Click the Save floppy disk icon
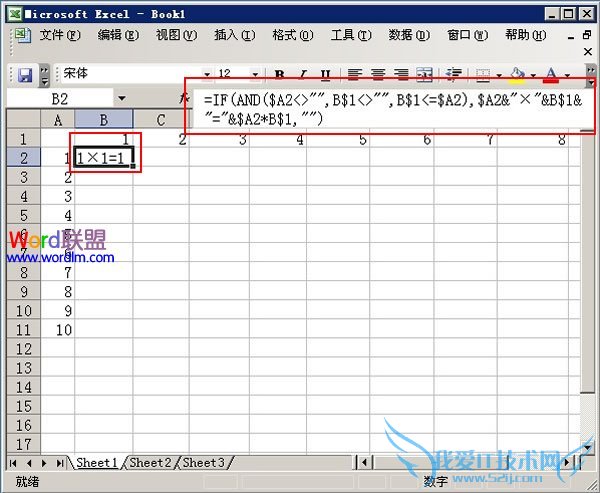The image size is (600, 493). coord(25,75)
